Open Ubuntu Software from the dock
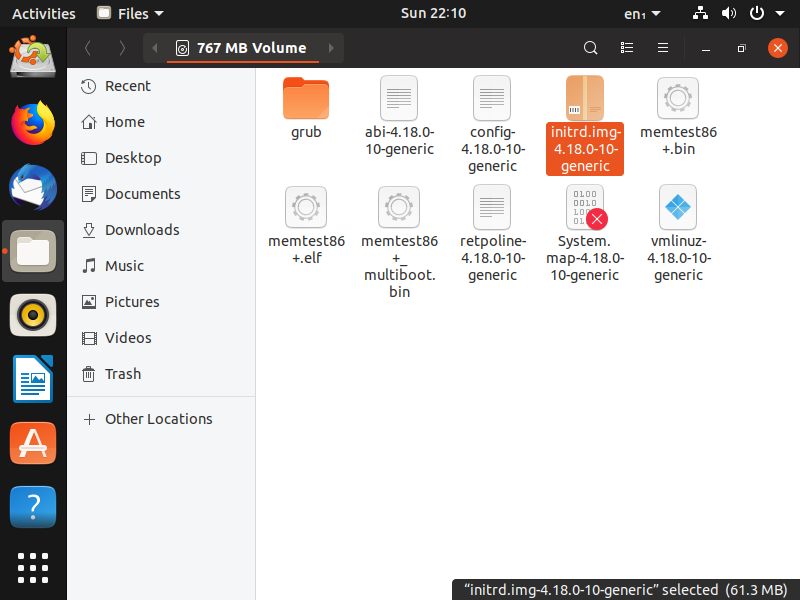Screen dimensions: 800x600 [x=33, y=442]
